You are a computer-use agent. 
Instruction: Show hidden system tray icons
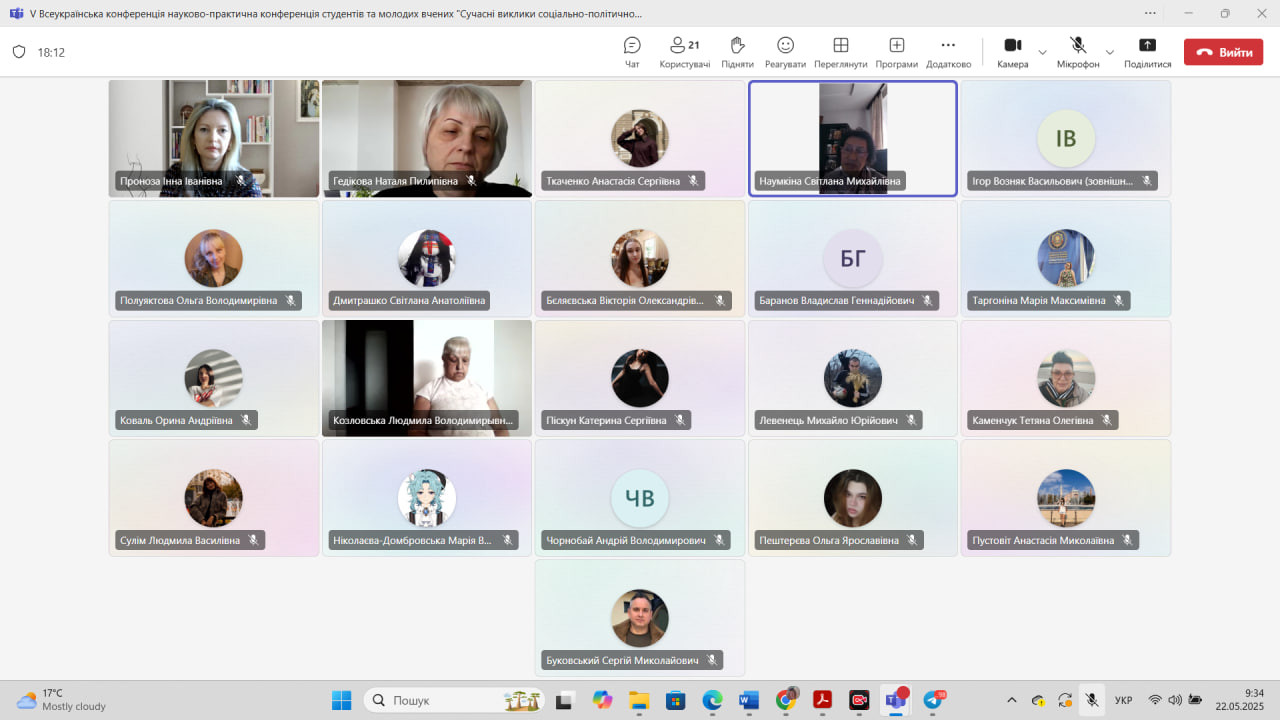(x=1011, y=700)
